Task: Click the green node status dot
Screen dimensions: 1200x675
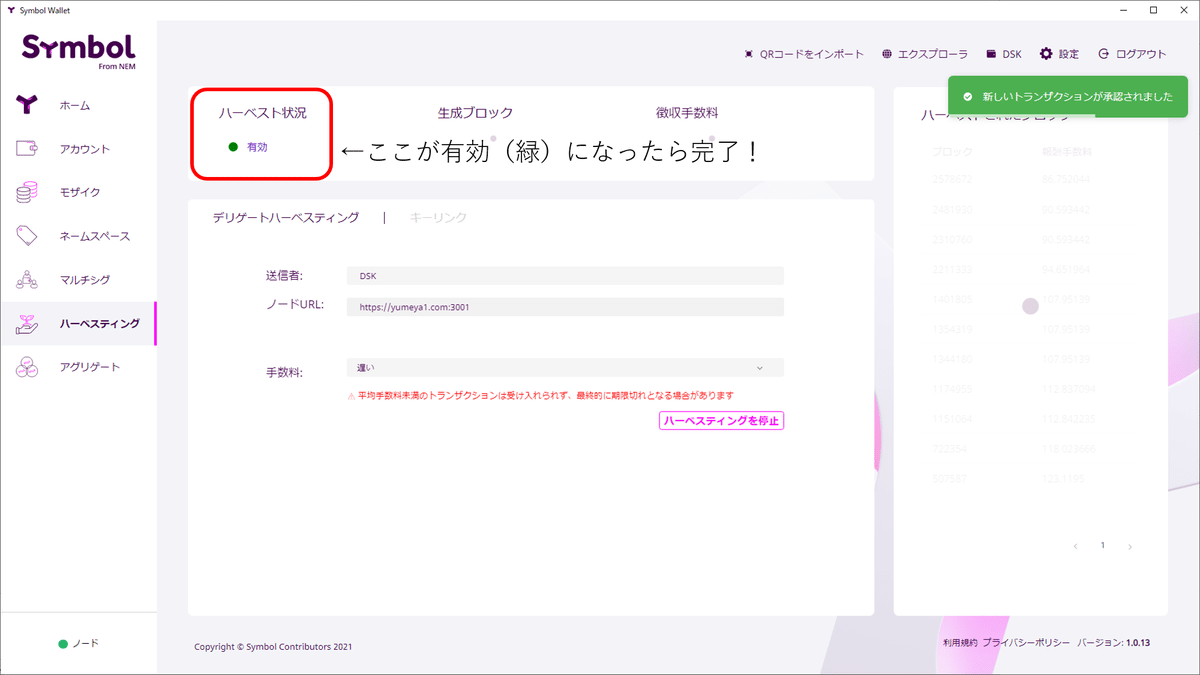Action: pyautogui.click(x=63, y=643)
